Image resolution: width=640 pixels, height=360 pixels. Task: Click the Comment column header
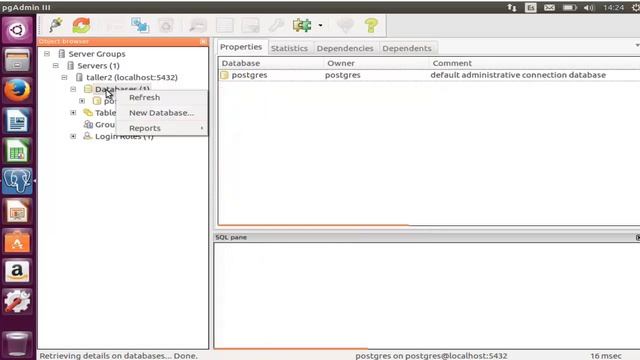[534, 63]
